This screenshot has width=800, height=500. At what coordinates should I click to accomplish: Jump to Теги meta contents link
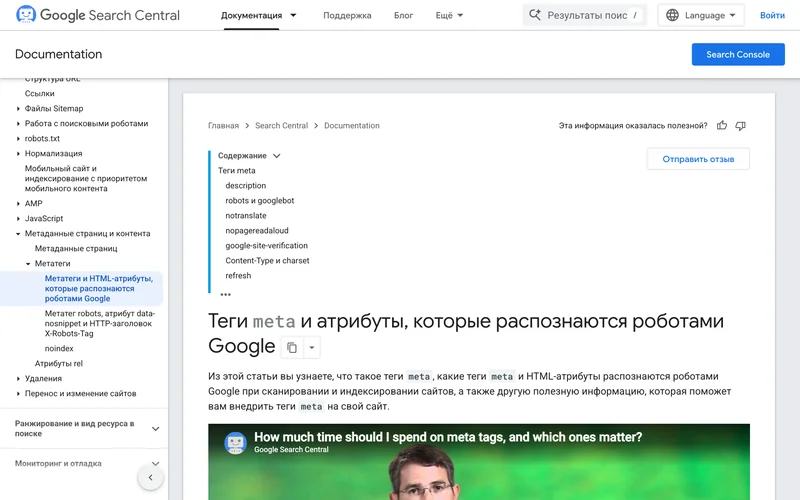click(237, 170)
